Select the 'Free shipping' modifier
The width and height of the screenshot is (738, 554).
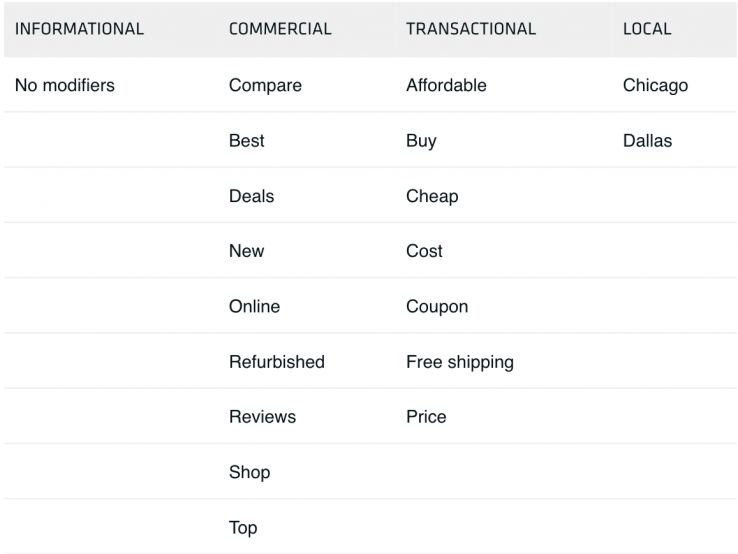(460, 362)
